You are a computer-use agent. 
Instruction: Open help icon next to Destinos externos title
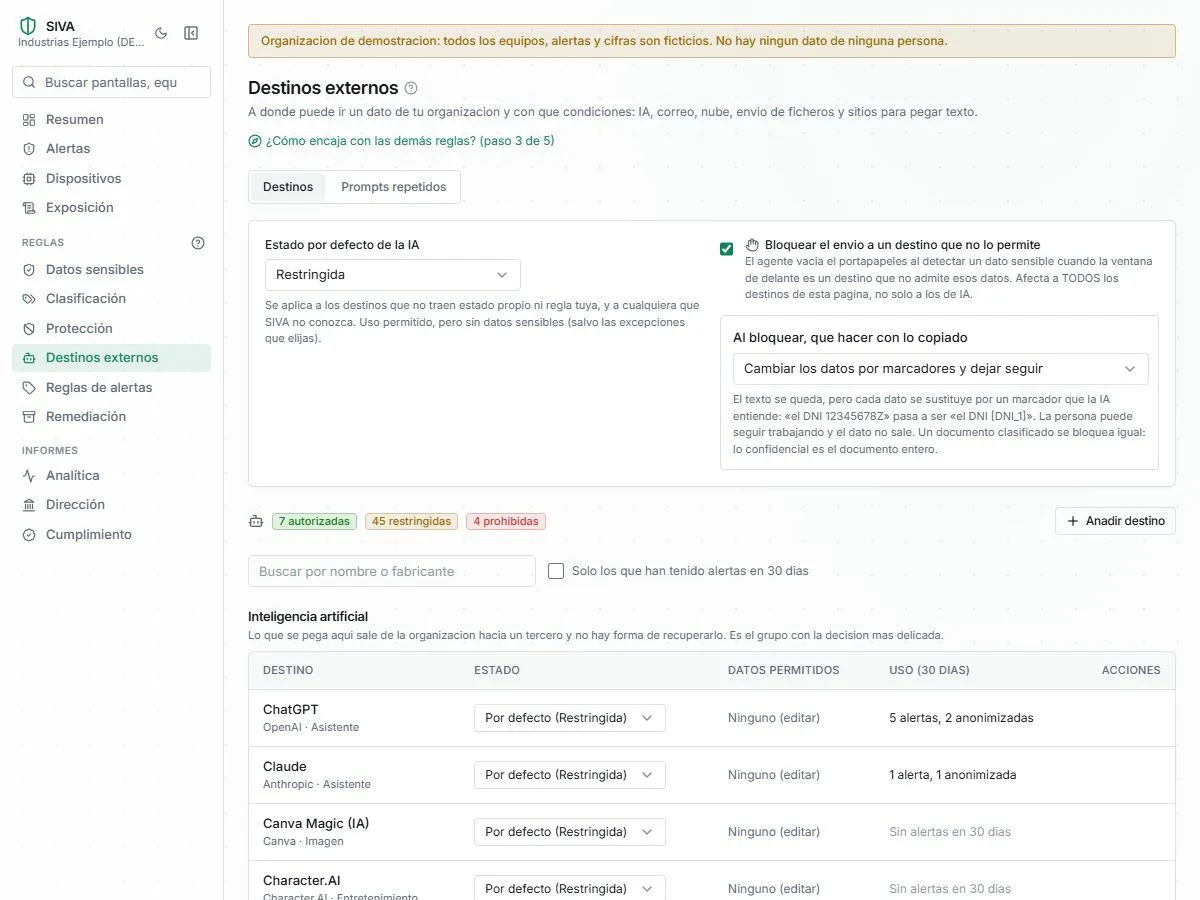pos(411,88)
